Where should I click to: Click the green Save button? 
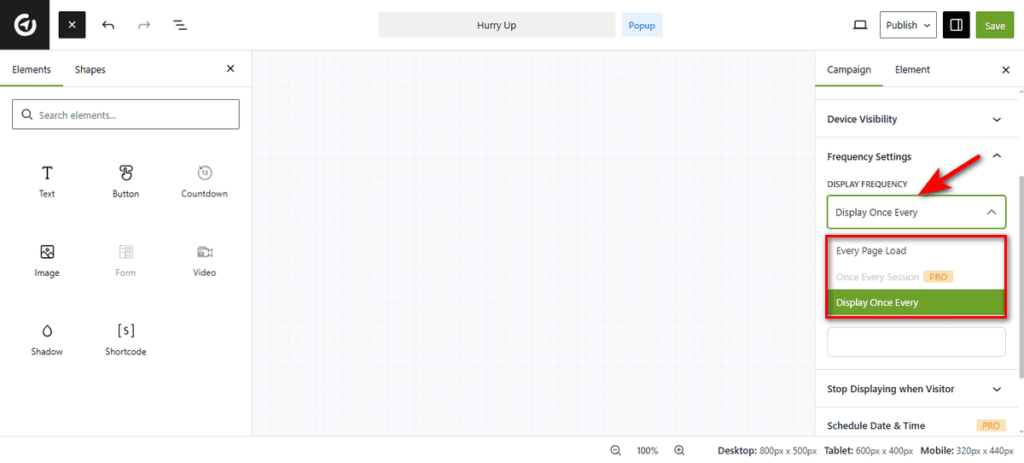[994, 25]
